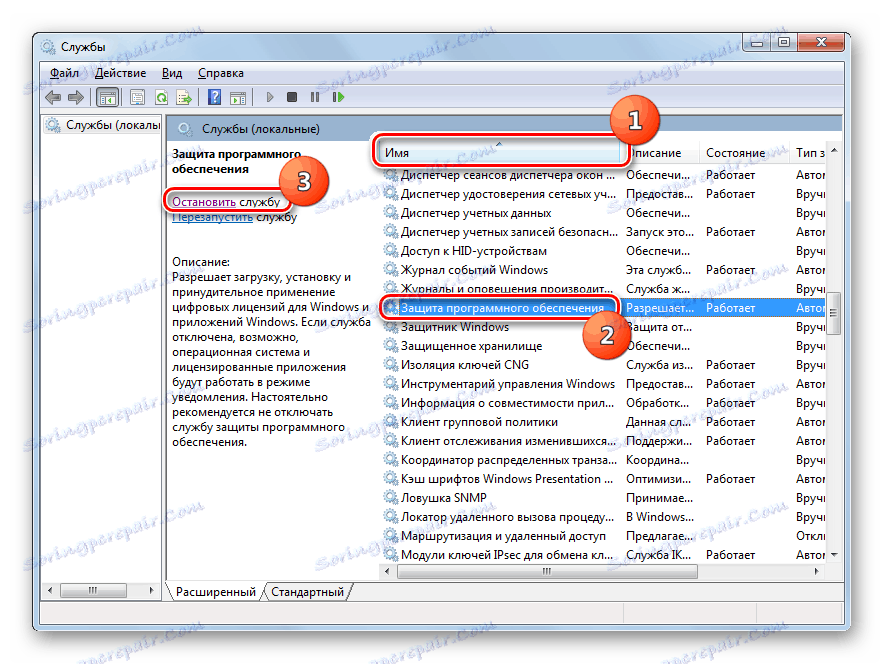
Task: Select Инструментарий управления Windows service
Action: (x=603, y=384)
